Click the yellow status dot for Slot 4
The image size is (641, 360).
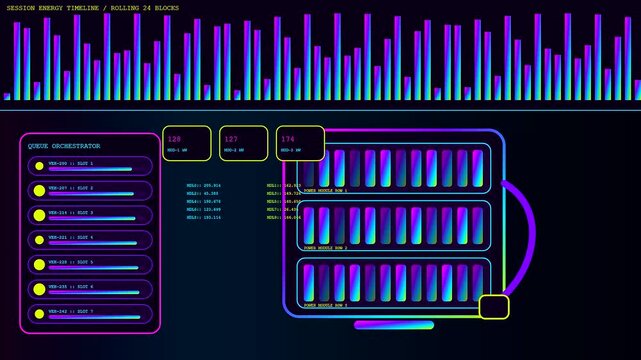click(39, 240)
